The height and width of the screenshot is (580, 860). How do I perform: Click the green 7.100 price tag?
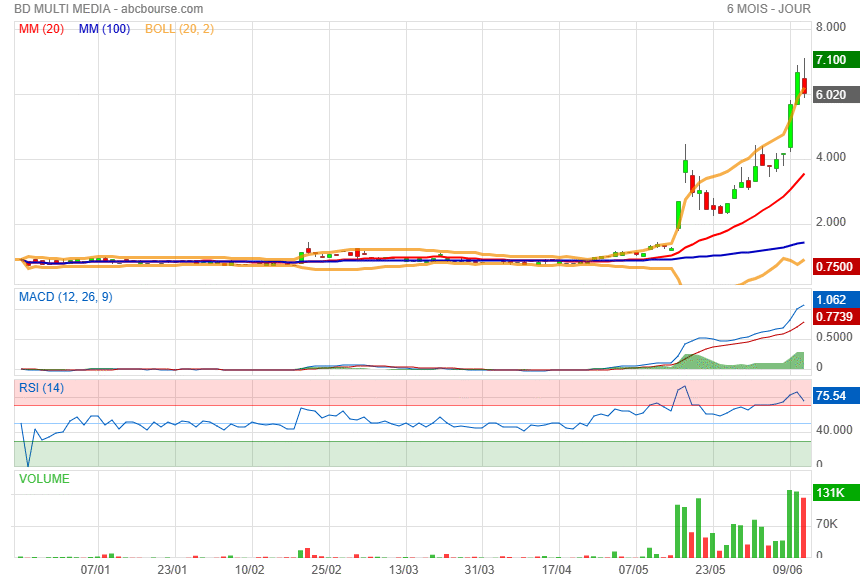[836, 59]
